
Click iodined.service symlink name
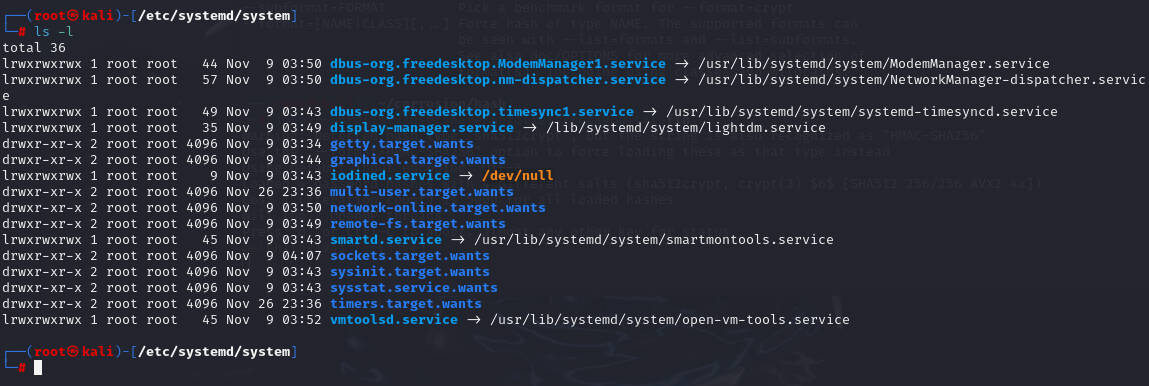point(390,176)
